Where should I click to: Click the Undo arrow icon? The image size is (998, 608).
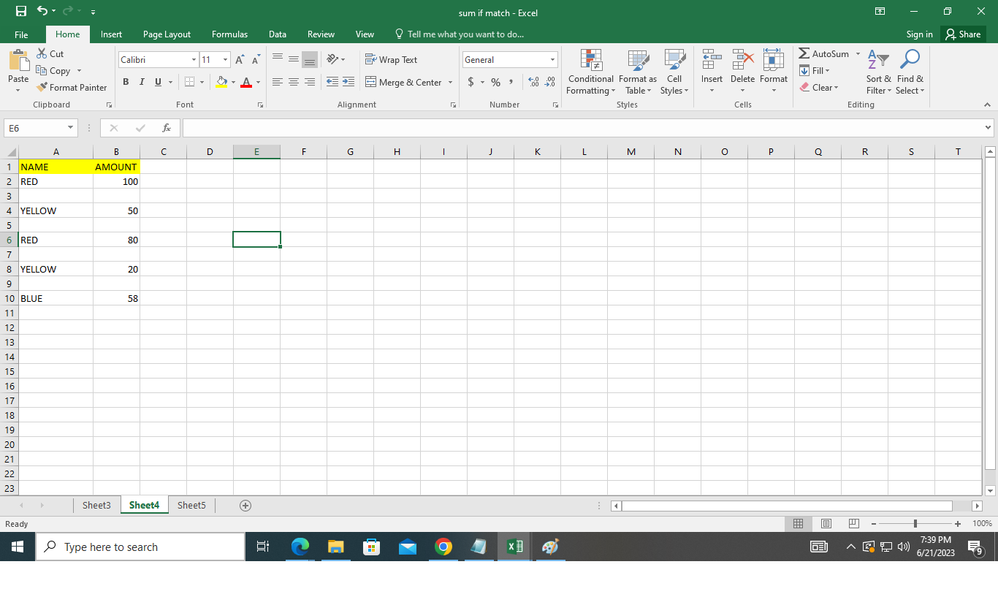click(x=43, y=11)
